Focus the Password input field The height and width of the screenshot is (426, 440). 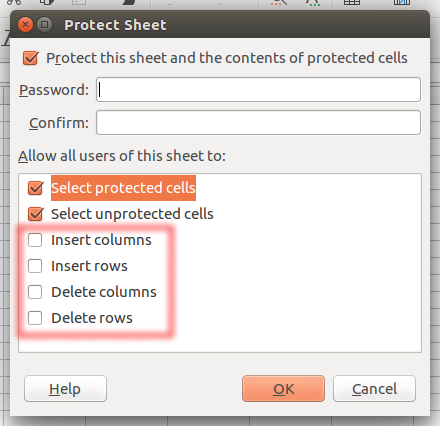coord(258,90)
